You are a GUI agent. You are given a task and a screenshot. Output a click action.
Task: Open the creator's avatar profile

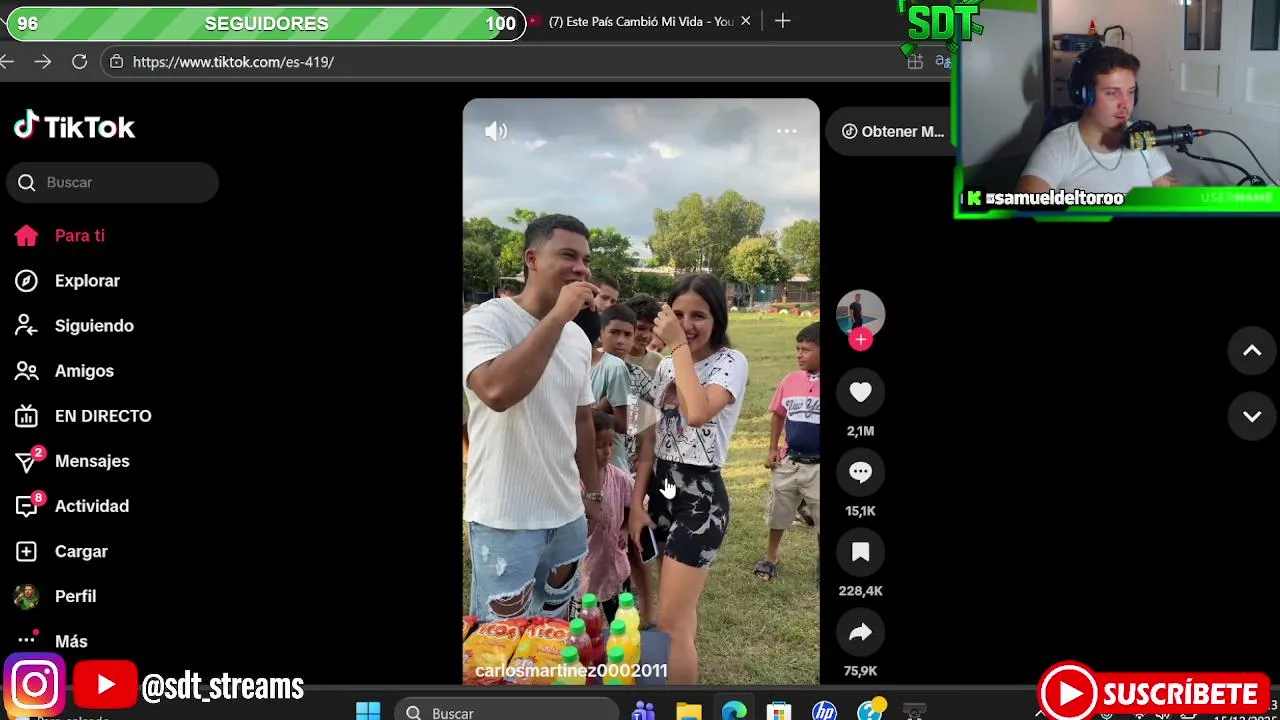pyautogui.click(x=860, y=314)
